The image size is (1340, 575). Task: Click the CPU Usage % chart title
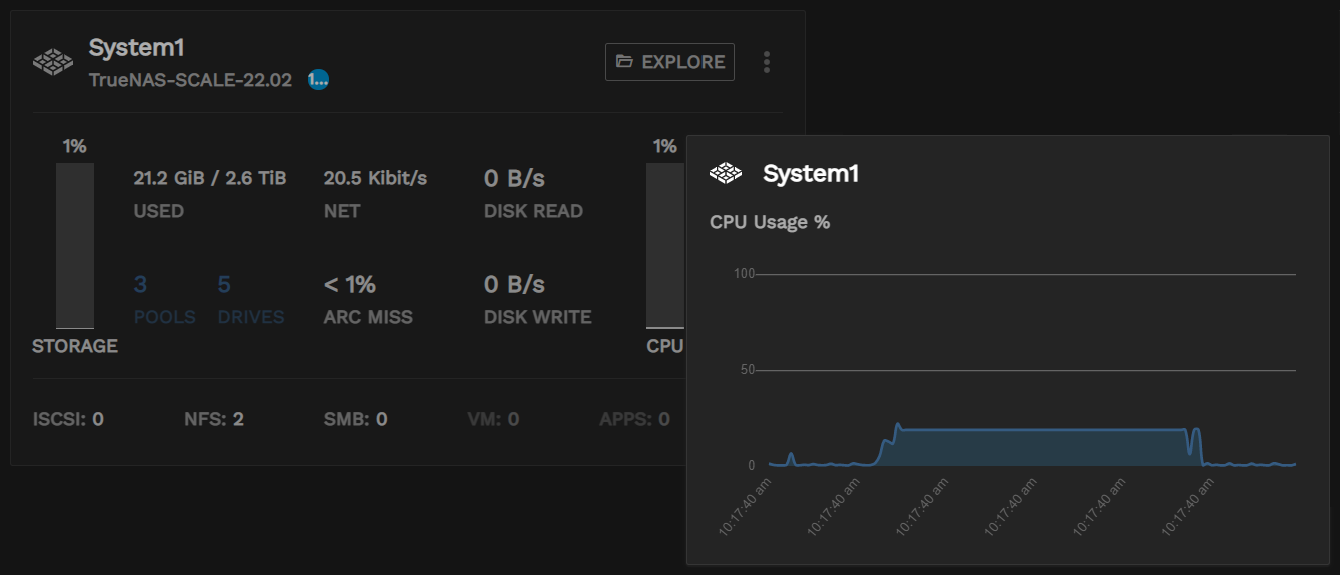(770, 222)
